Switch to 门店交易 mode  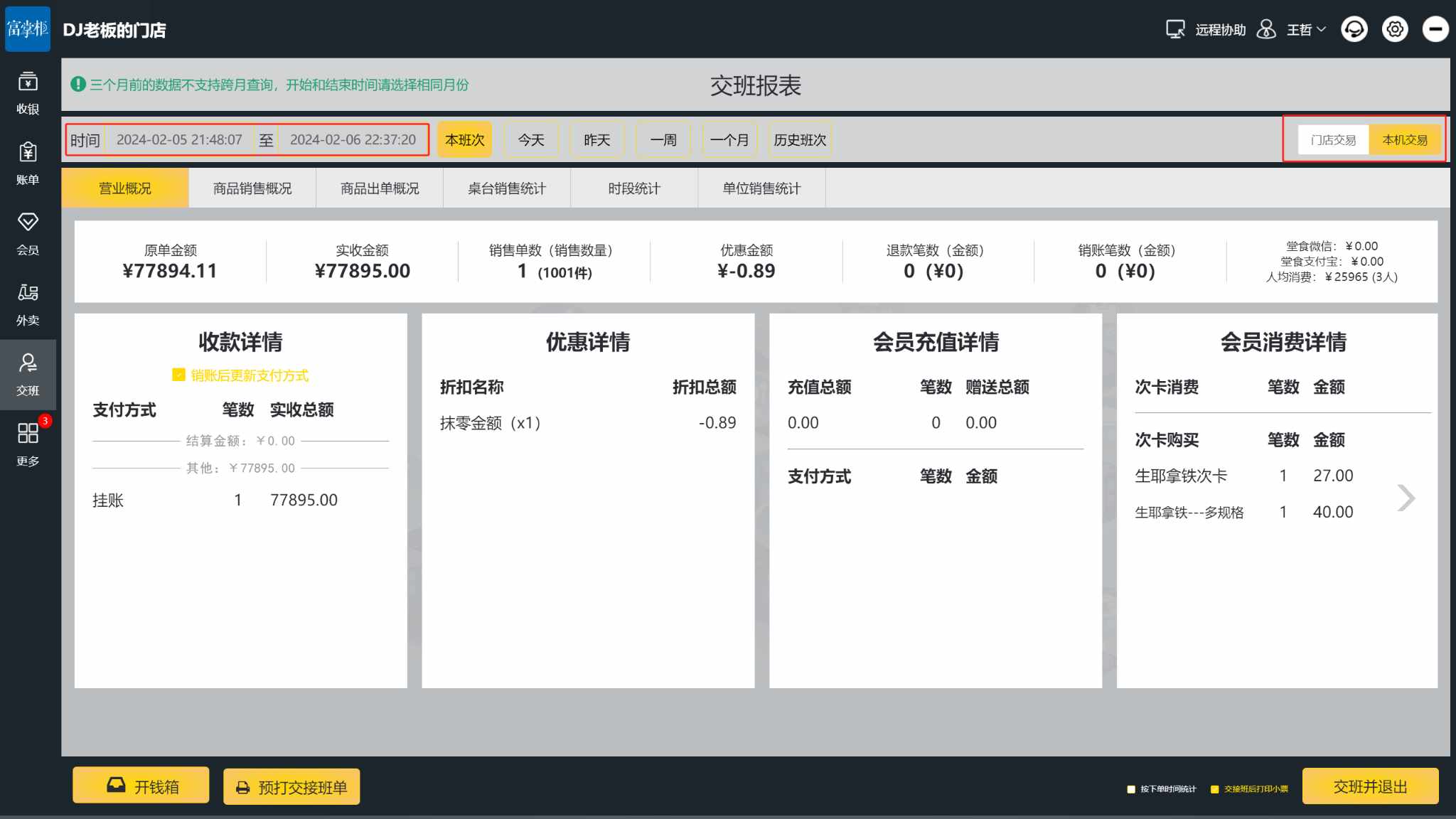[1333, 140]
